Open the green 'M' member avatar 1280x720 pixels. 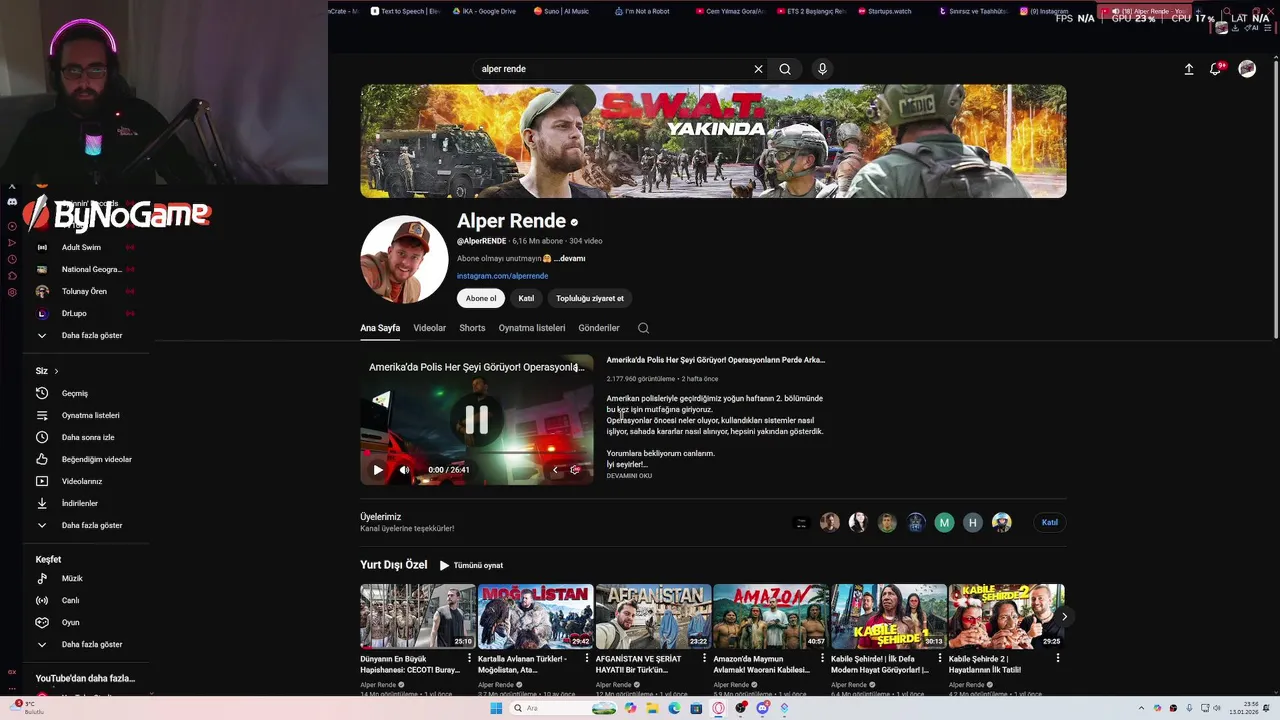point(944,522)
